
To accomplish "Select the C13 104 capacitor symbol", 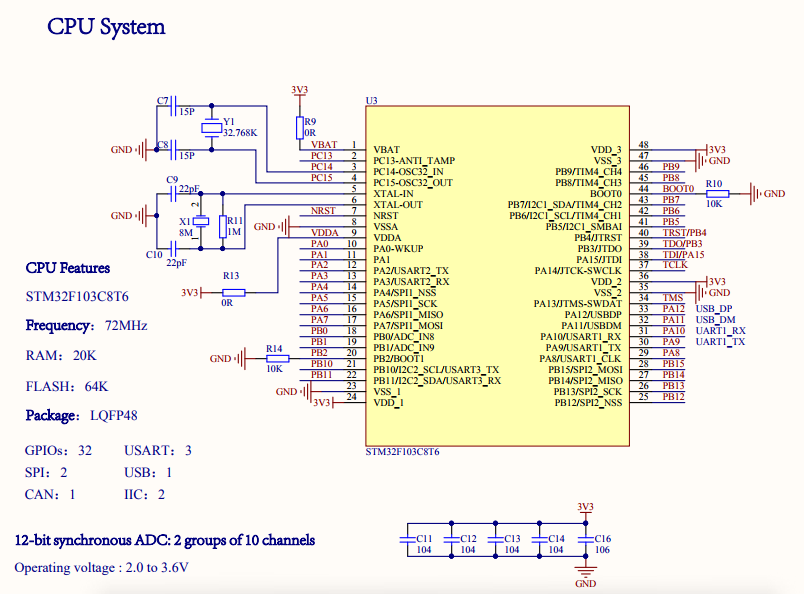I will point(495,540).
